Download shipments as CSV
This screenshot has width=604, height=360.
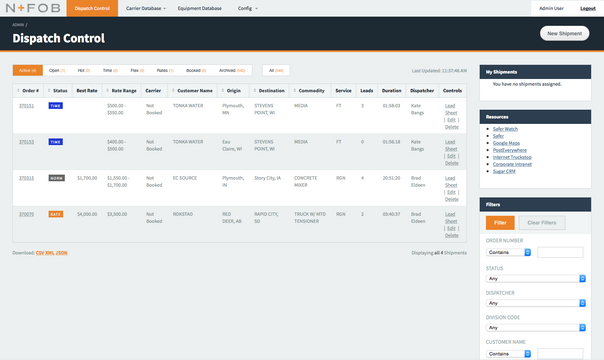[x=40, y=253]
